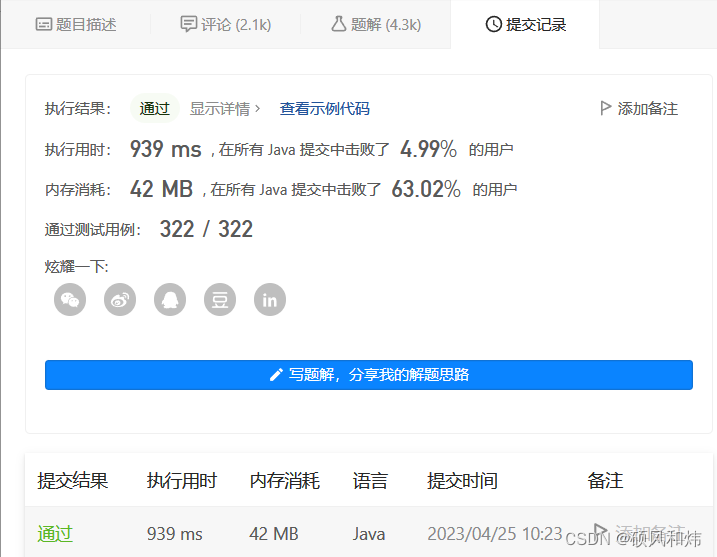Viewport: 717px width, 557px height.
Task: Click the 执行用时 column header
Action: pyautogui.click(x=182, y=481)
